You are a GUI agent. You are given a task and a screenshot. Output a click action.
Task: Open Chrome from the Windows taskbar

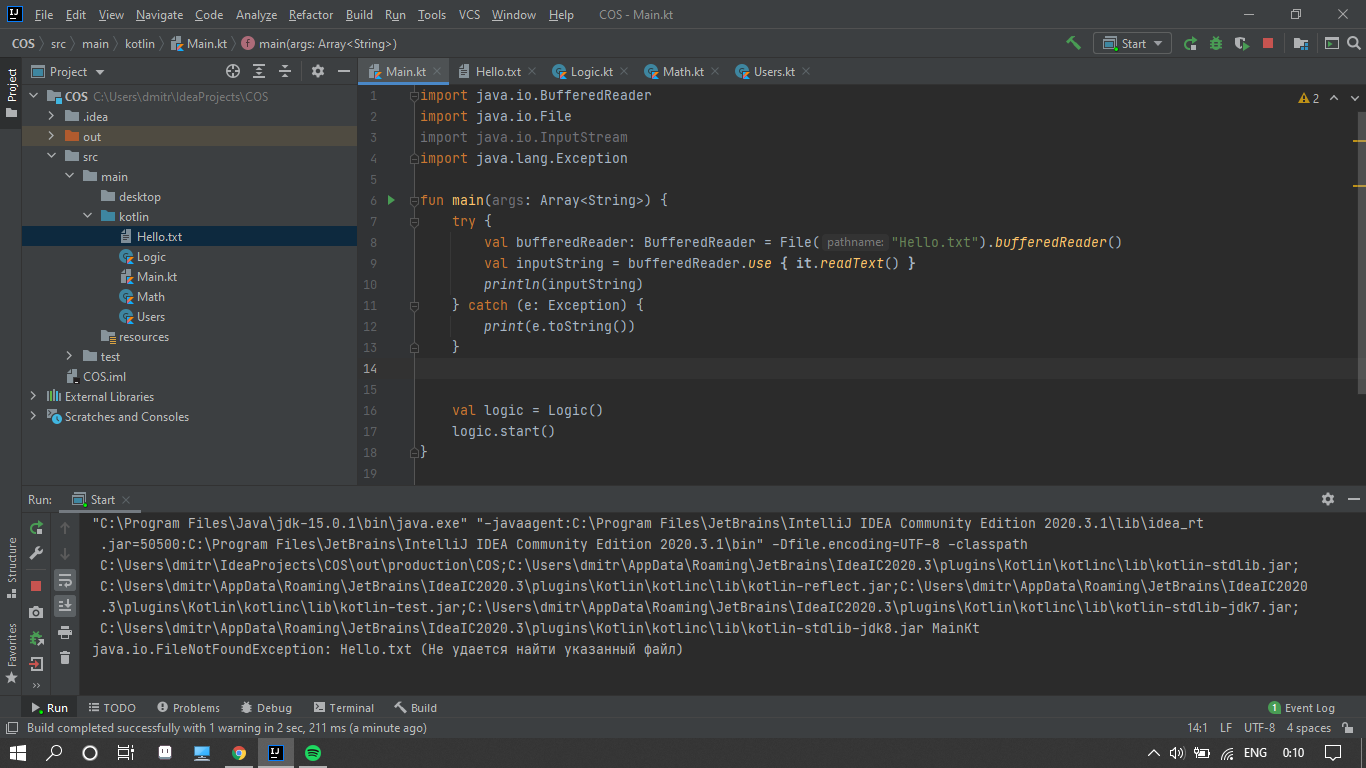(x=239, y=752)
